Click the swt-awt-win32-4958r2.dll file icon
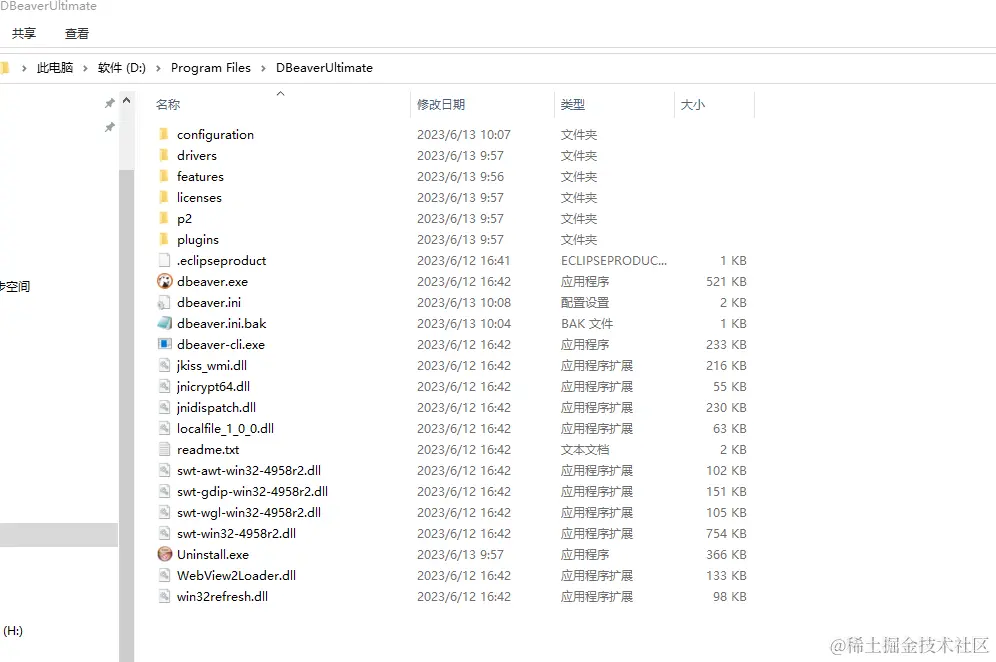Image resolution: width=996 pixels, height=662 pixels. tap(165, 469)
